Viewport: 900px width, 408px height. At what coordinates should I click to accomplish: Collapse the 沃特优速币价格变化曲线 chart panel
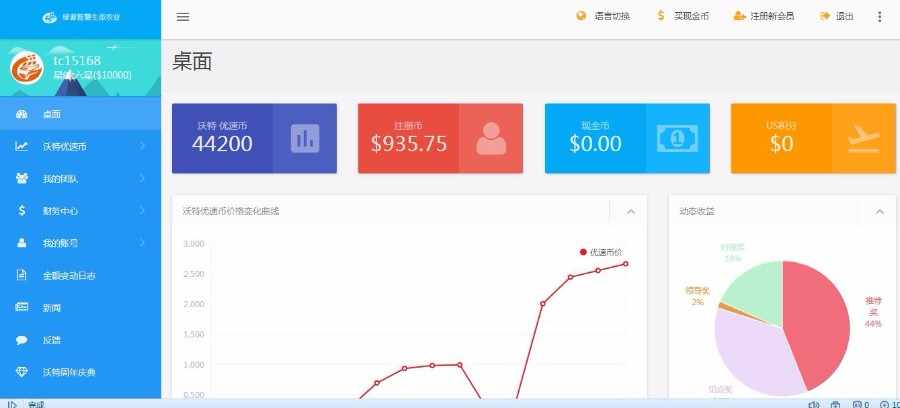pos(631,212)
